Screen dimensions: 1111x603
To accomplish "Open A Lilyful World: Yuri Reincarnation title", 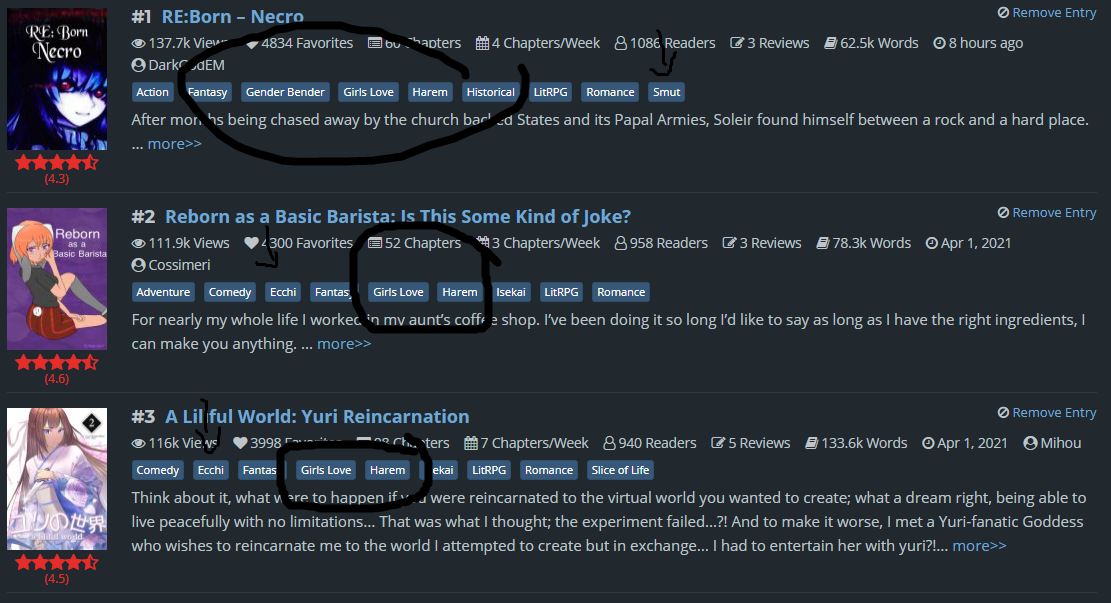I will (317, 416).
